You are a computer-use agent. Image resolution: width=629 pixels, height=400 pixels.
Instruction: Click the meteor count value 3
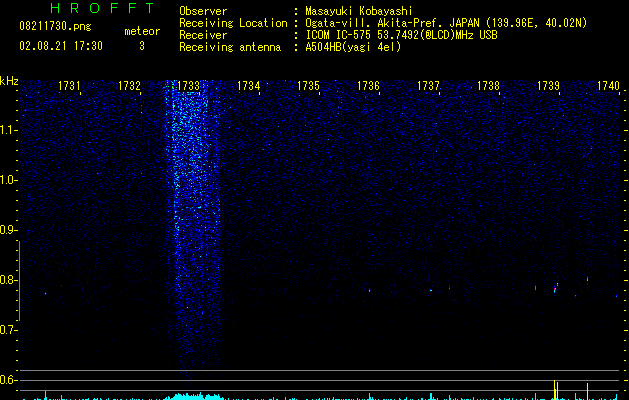142,46
